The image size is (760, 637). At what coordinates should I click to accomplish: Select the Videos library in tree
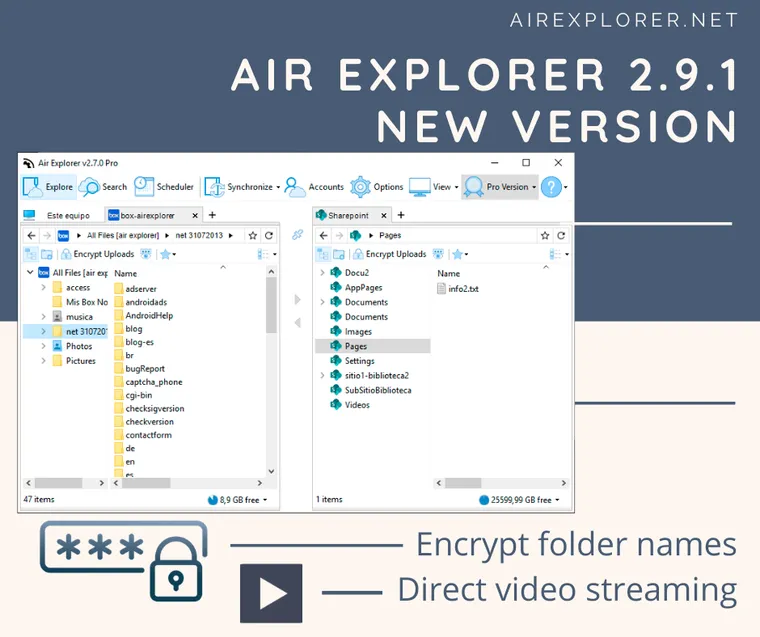[x=350, y=405]
